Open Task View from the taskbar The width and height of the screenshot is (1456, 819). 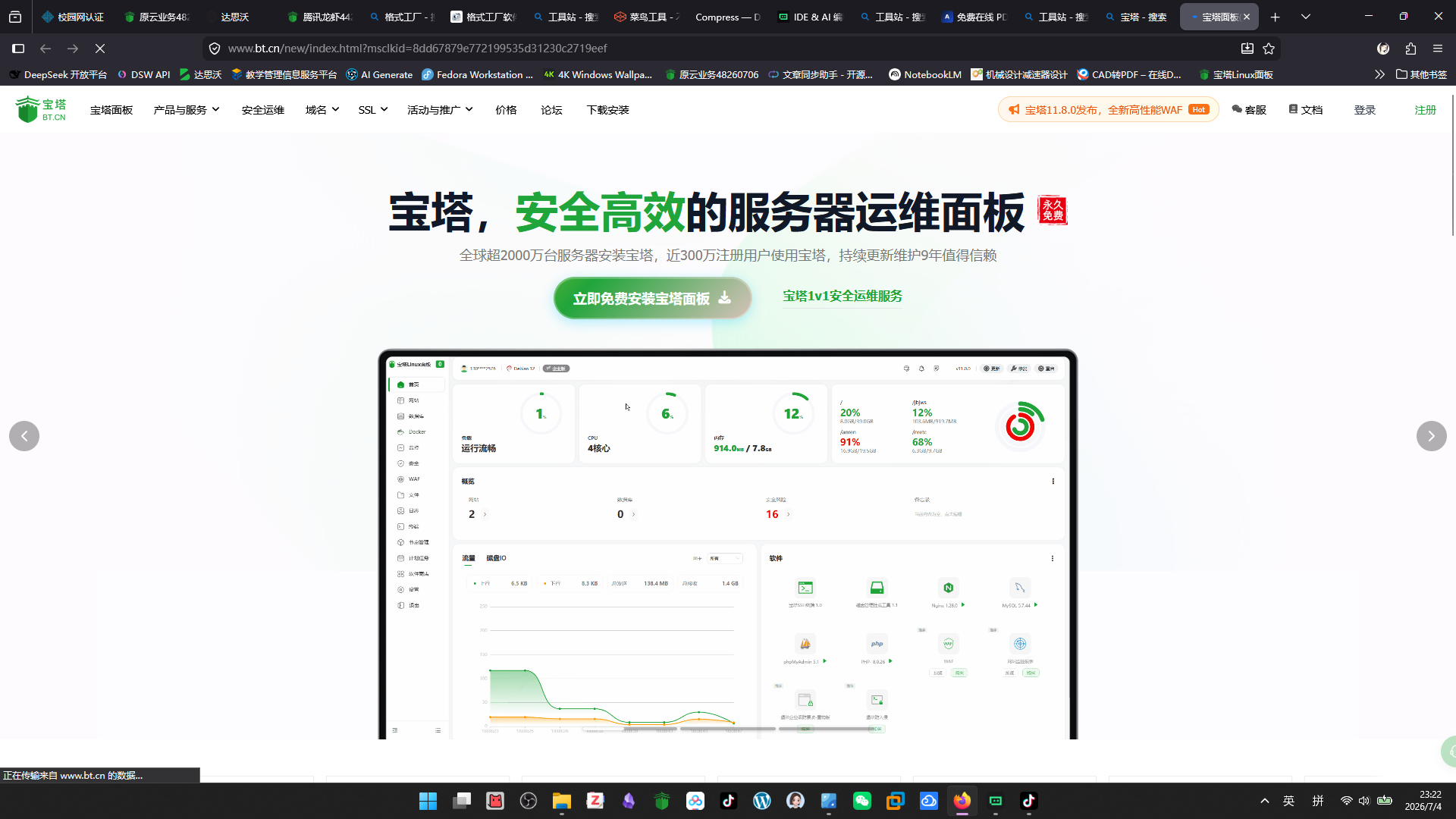click(462, 801)
